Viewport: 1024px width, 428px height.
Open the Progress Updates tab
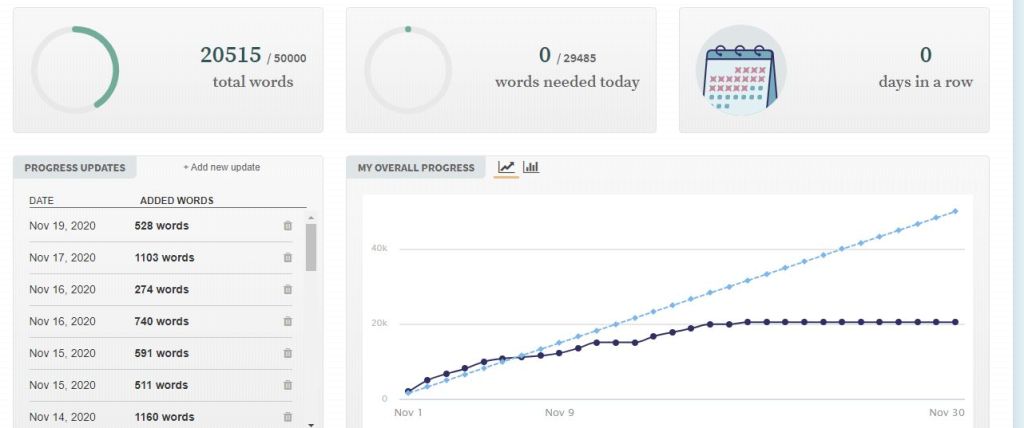75,168
